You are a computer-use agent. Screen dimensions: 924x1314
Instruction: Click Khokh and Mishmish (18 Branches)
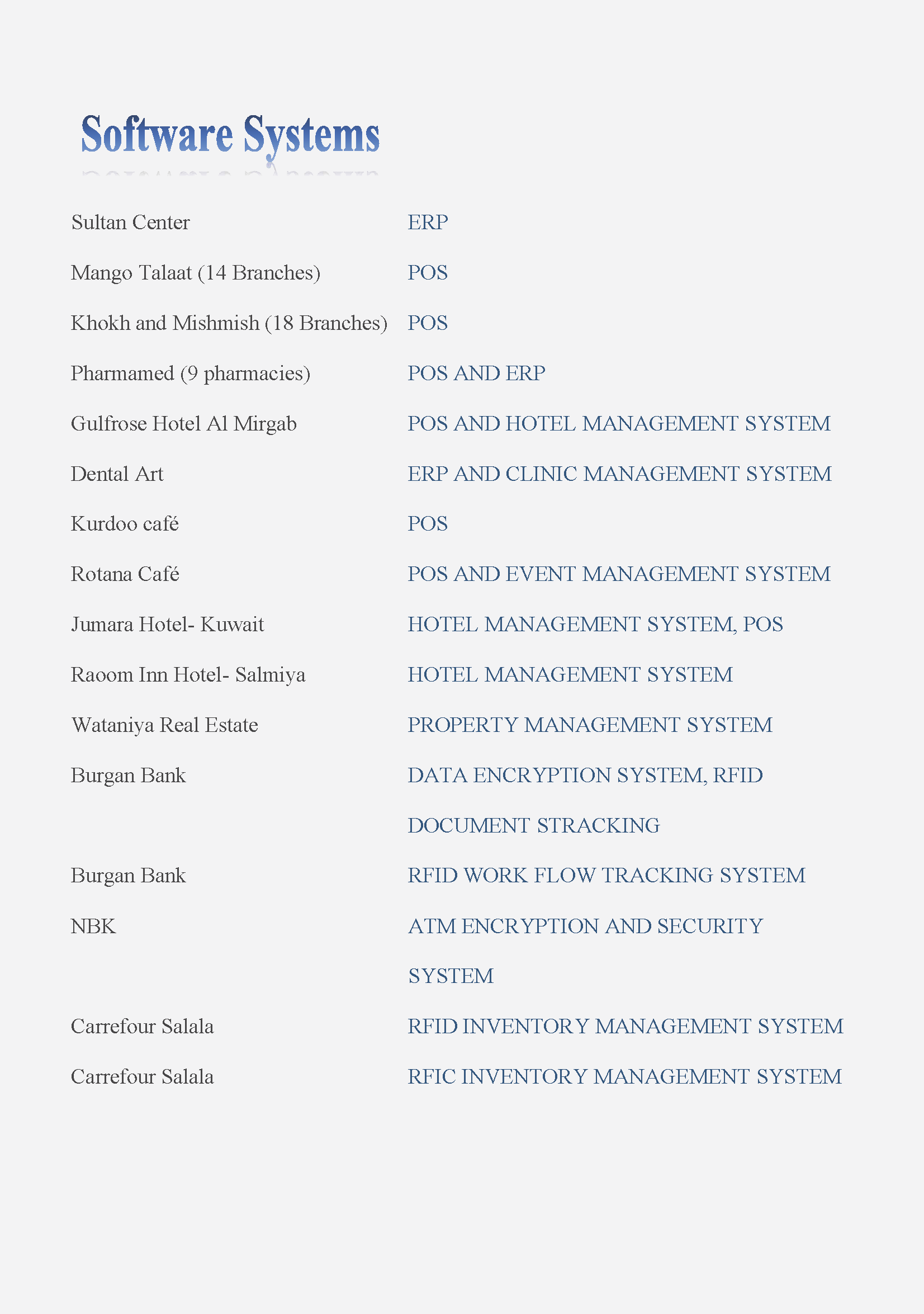click(229, 323)
